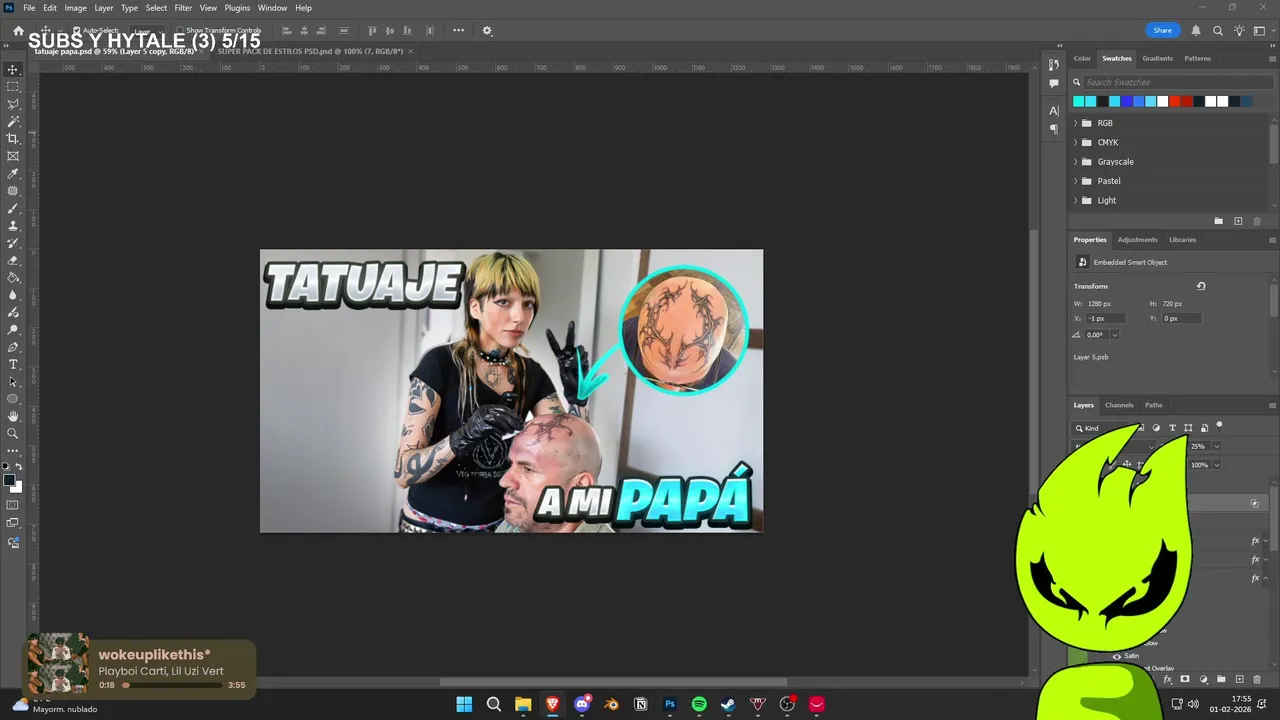
Task: Open Discord from the taskbar
Action: [582, 704]
